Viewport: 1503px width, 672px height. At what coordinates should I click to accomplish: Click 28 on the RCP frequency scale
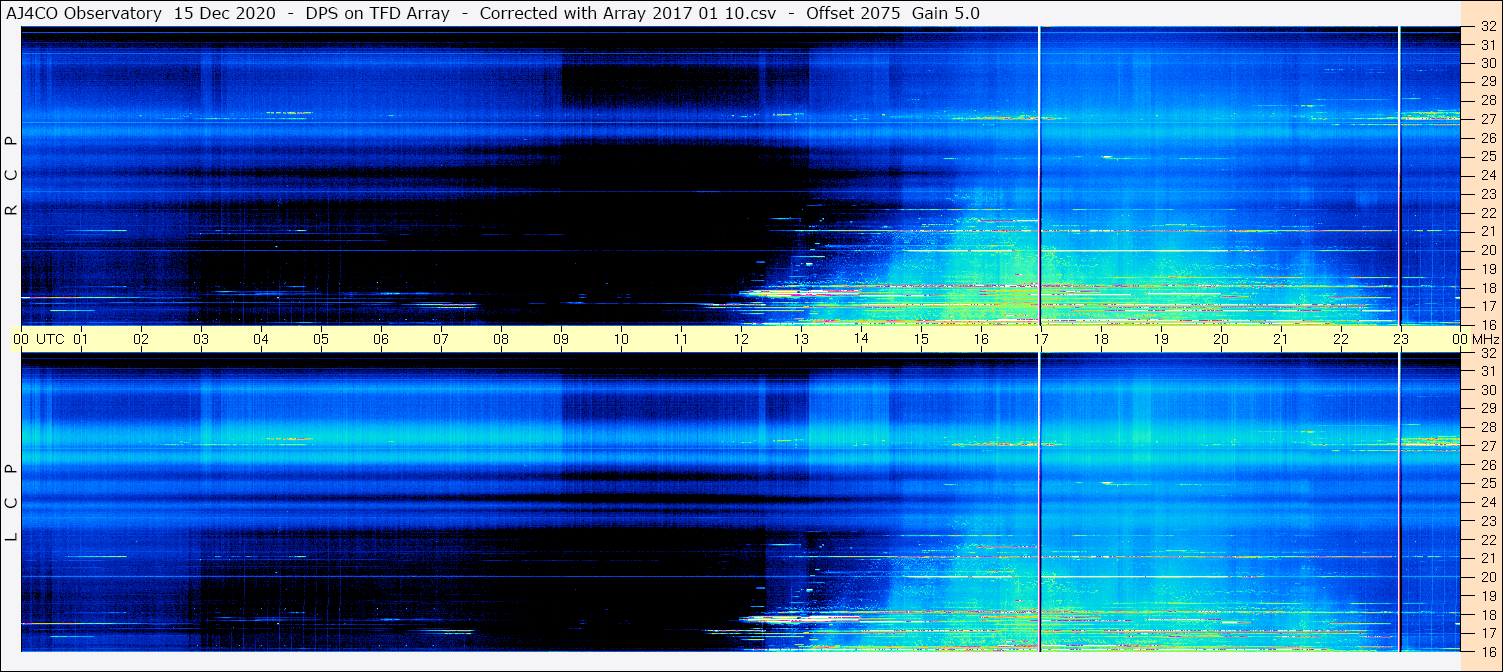coord(1487,100)
